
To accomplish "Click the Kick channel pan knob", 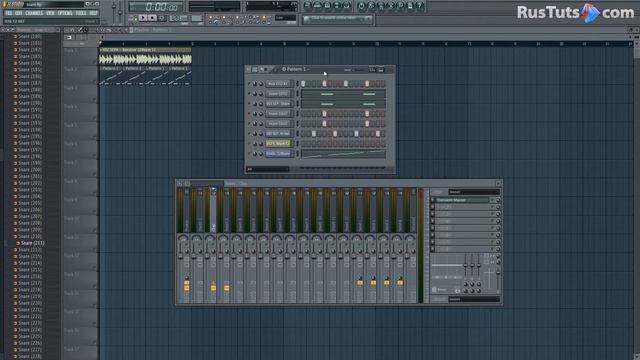I will pos(255,84).
